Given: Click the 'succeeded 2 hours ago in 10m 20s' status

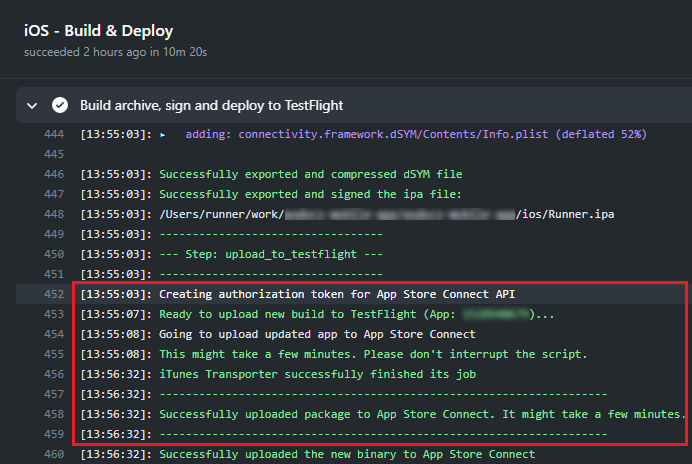Looking at the screenshot, I should coord(115,52).
